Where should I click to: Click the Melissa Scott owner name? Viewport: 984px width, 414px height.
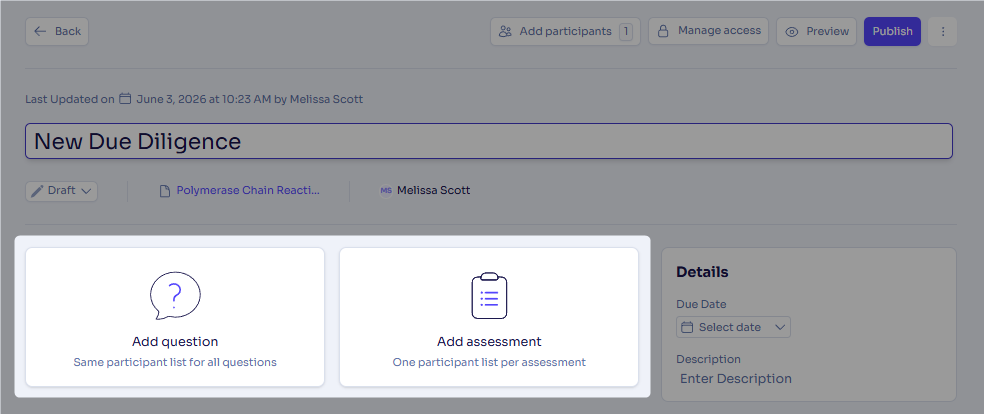[x=434, y=190]
